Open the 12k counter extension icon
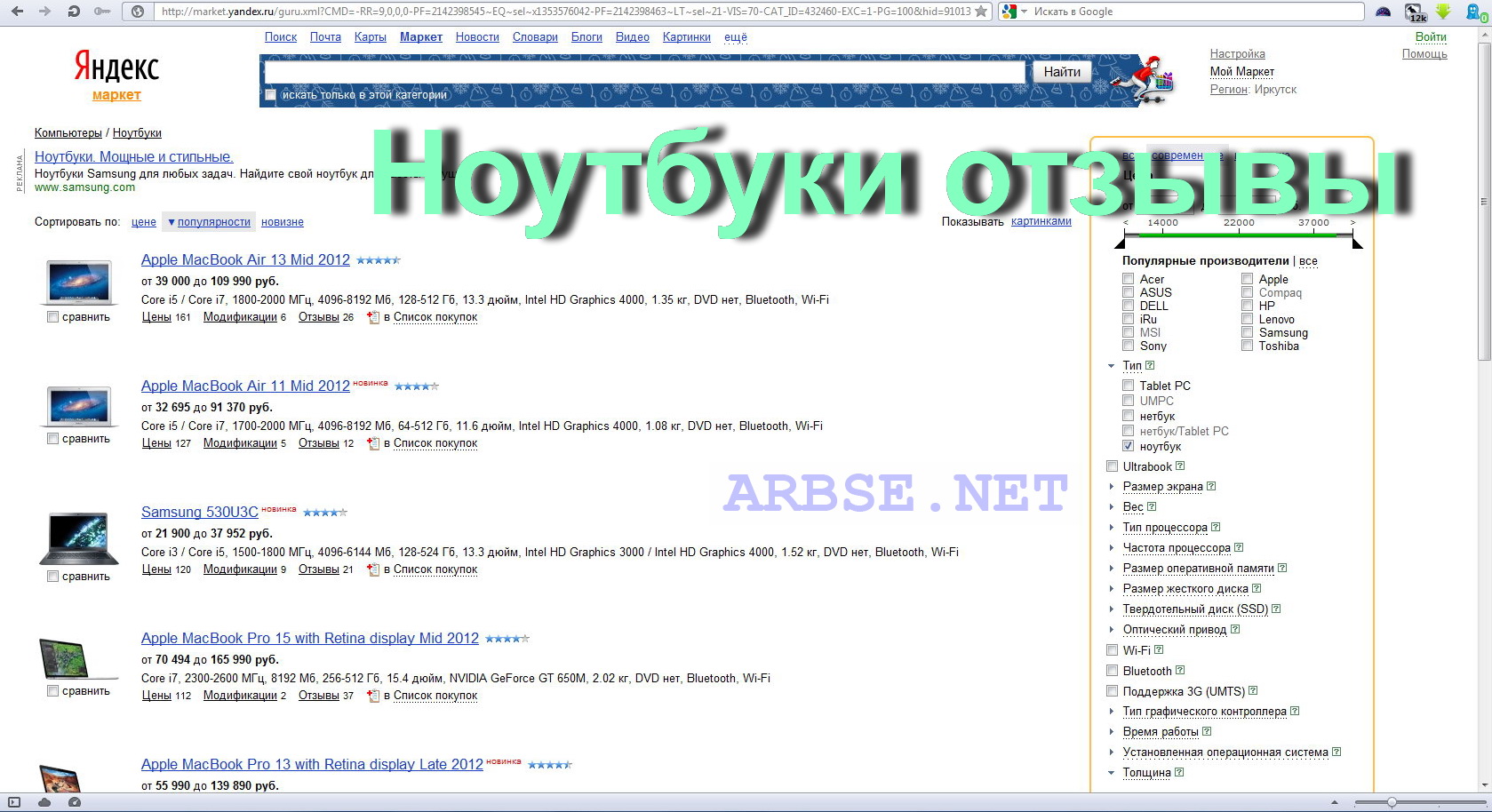This screenshot has height=812, width=1492. [1416, 12]
